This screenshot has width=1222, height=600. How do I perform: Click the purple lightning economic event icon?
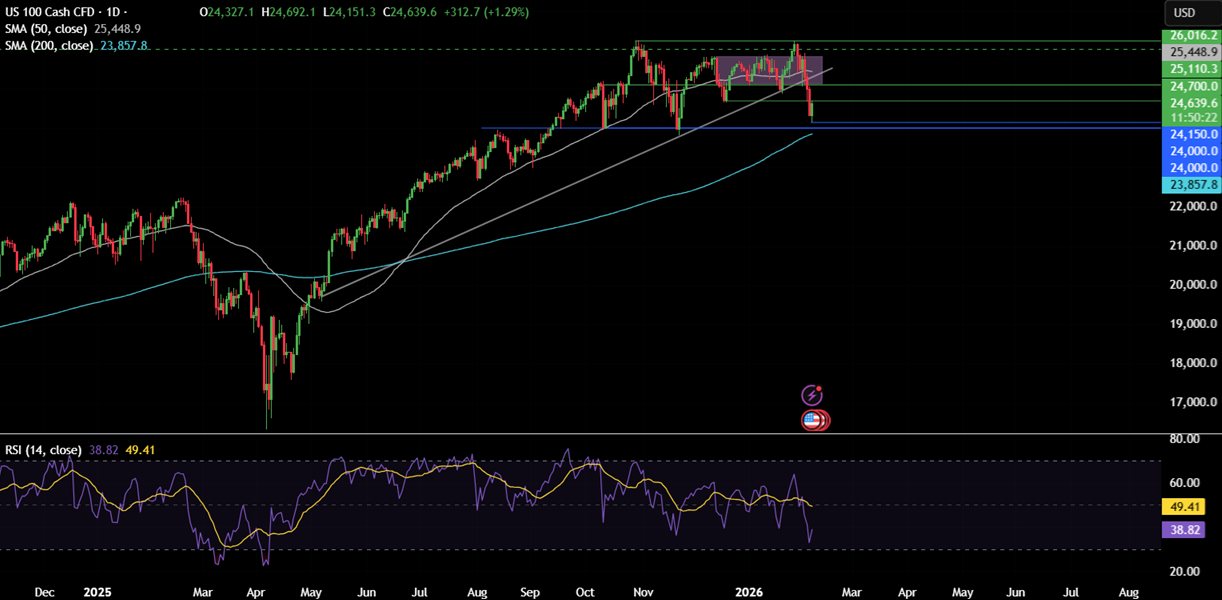(813, 394)
